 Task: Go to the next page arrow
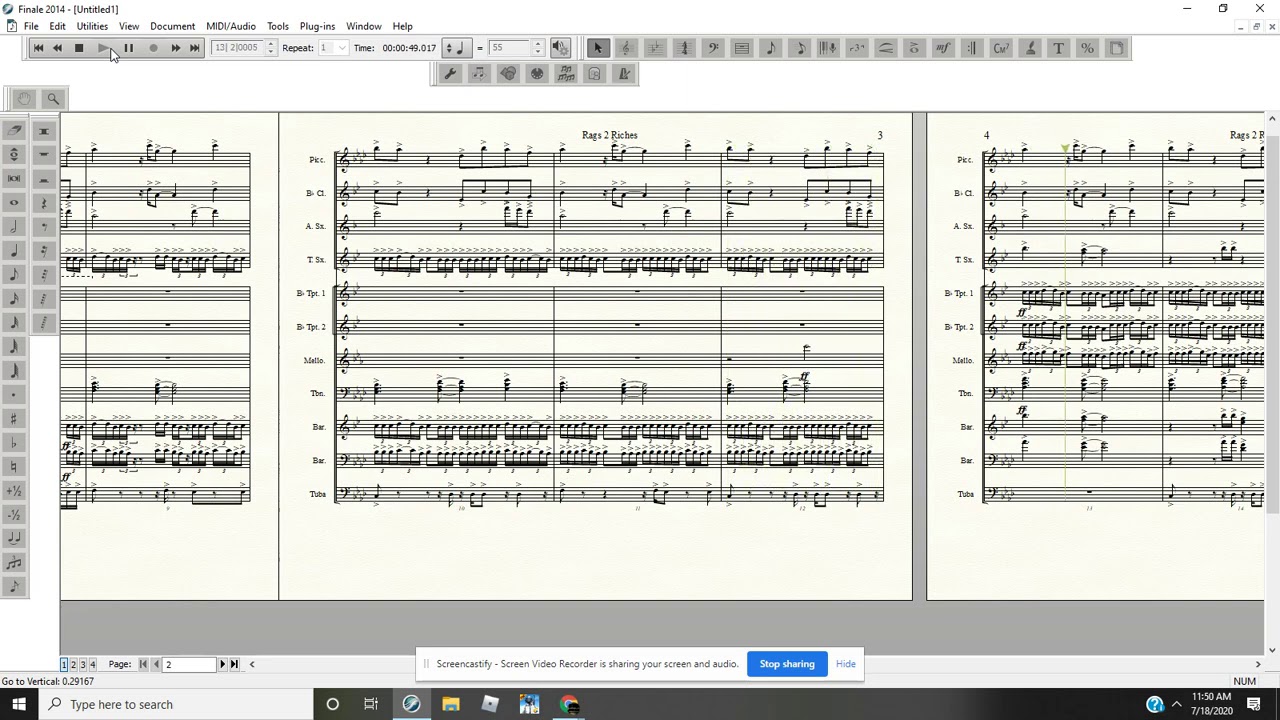coord(222,664)
